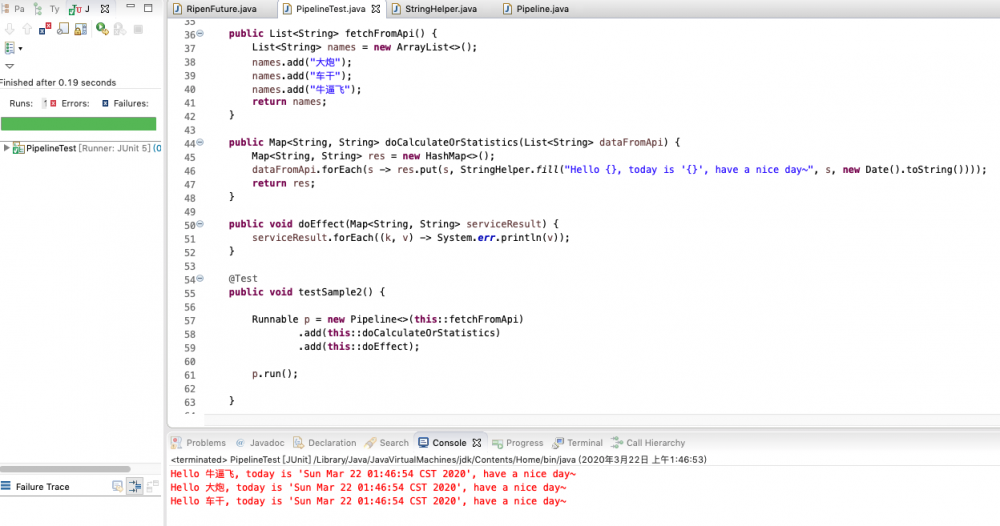Click JUnit tree horizontal scrollbar
1000x526 pixels.
click(65, 469)
